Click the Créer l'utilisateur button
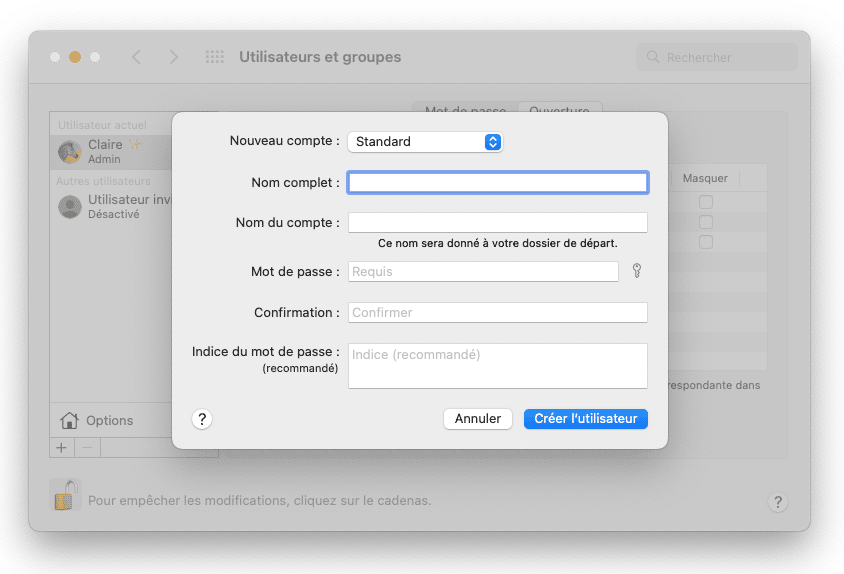844x574 pixels. [x=585, y=419]
